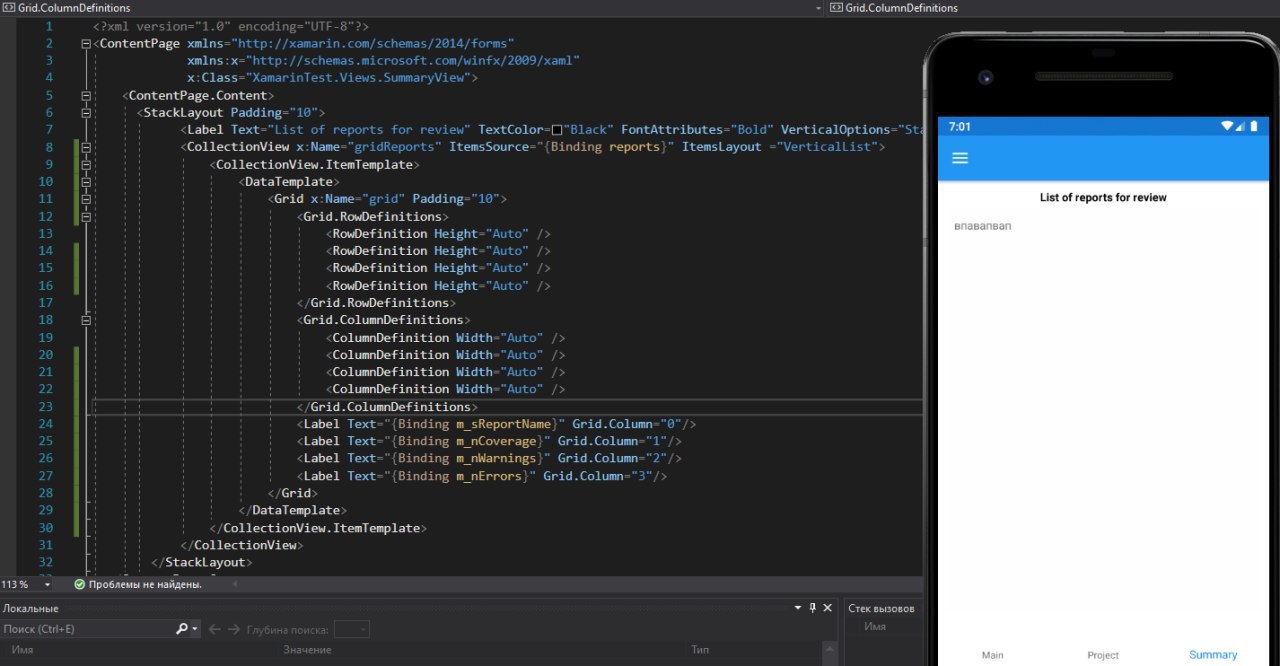
Task: Click the closing /Grid.RowDefinitions tag on line 17
Action: click(376, 303)
